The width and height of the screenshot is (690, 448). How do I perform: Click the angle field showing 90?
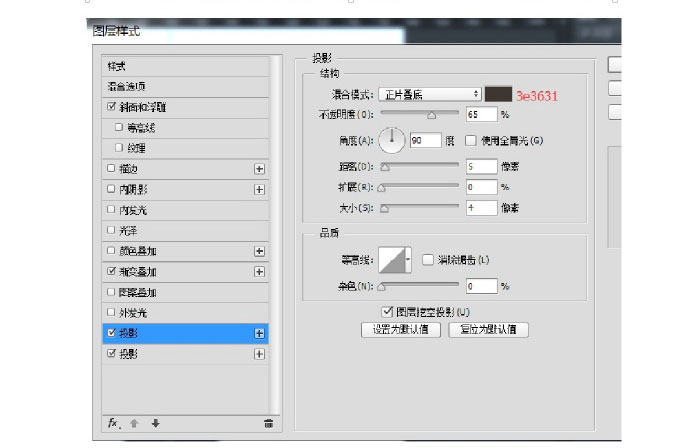(x=425, y=140)
